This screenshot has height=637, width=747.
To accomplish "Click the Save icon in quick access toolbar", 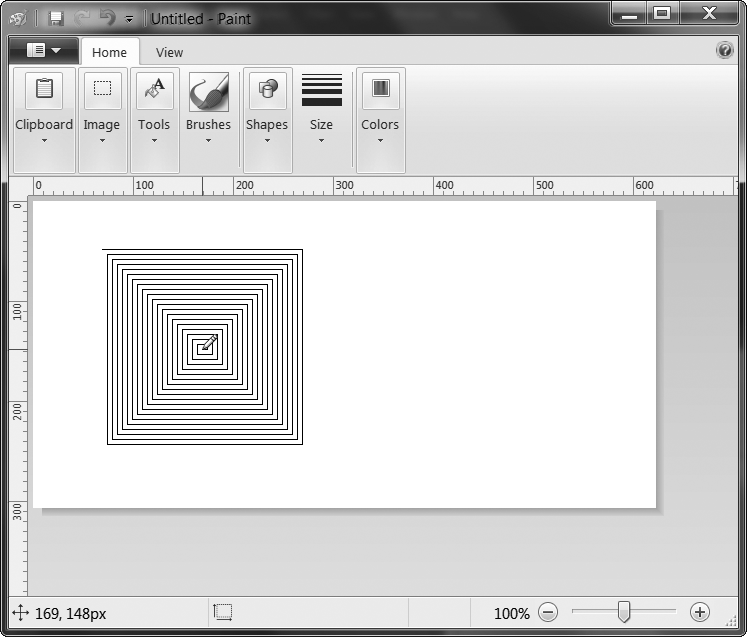I will [56, 19].
